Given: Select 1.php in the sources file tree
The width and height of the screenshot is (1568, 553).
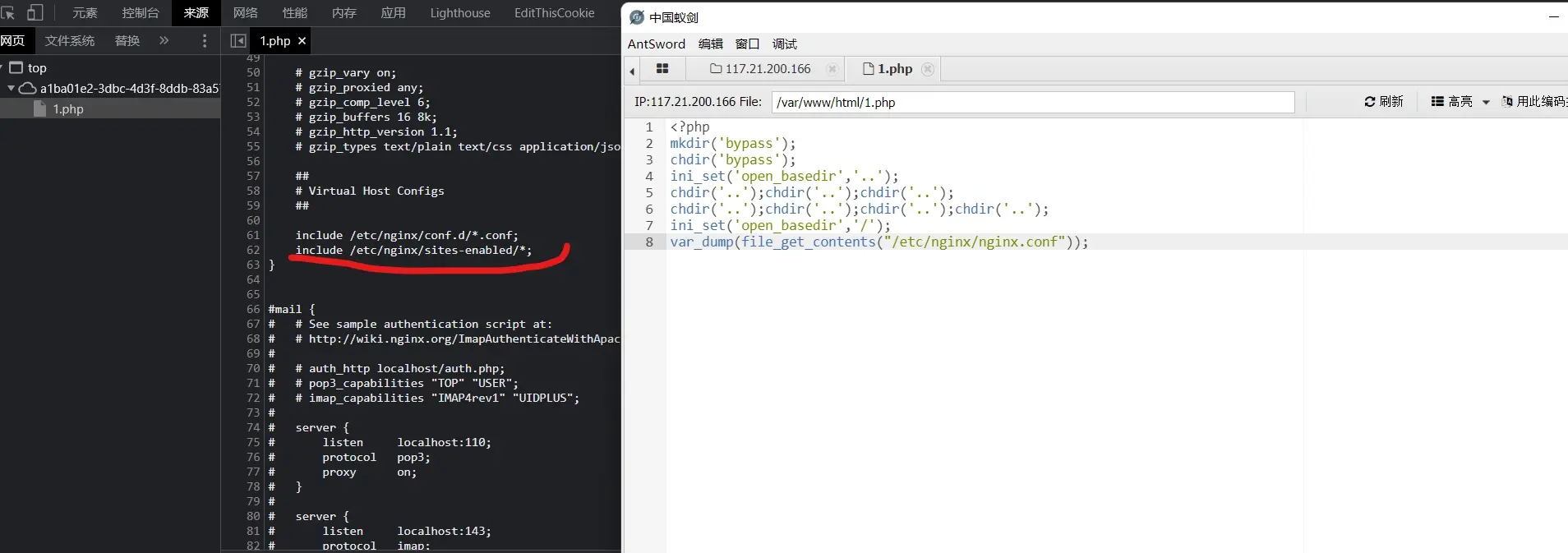Looking at the screenshot, I should pyautogui.click(x=68, y=109).
